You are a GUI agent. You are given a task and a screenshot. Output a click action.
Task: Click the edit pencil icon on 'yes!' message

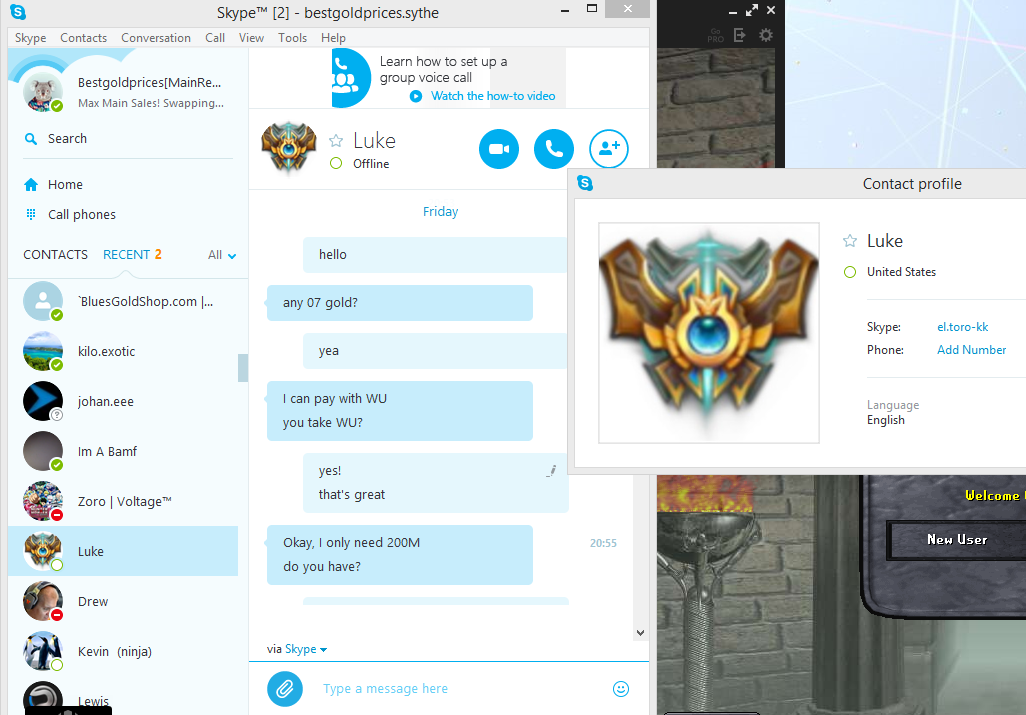552,471
